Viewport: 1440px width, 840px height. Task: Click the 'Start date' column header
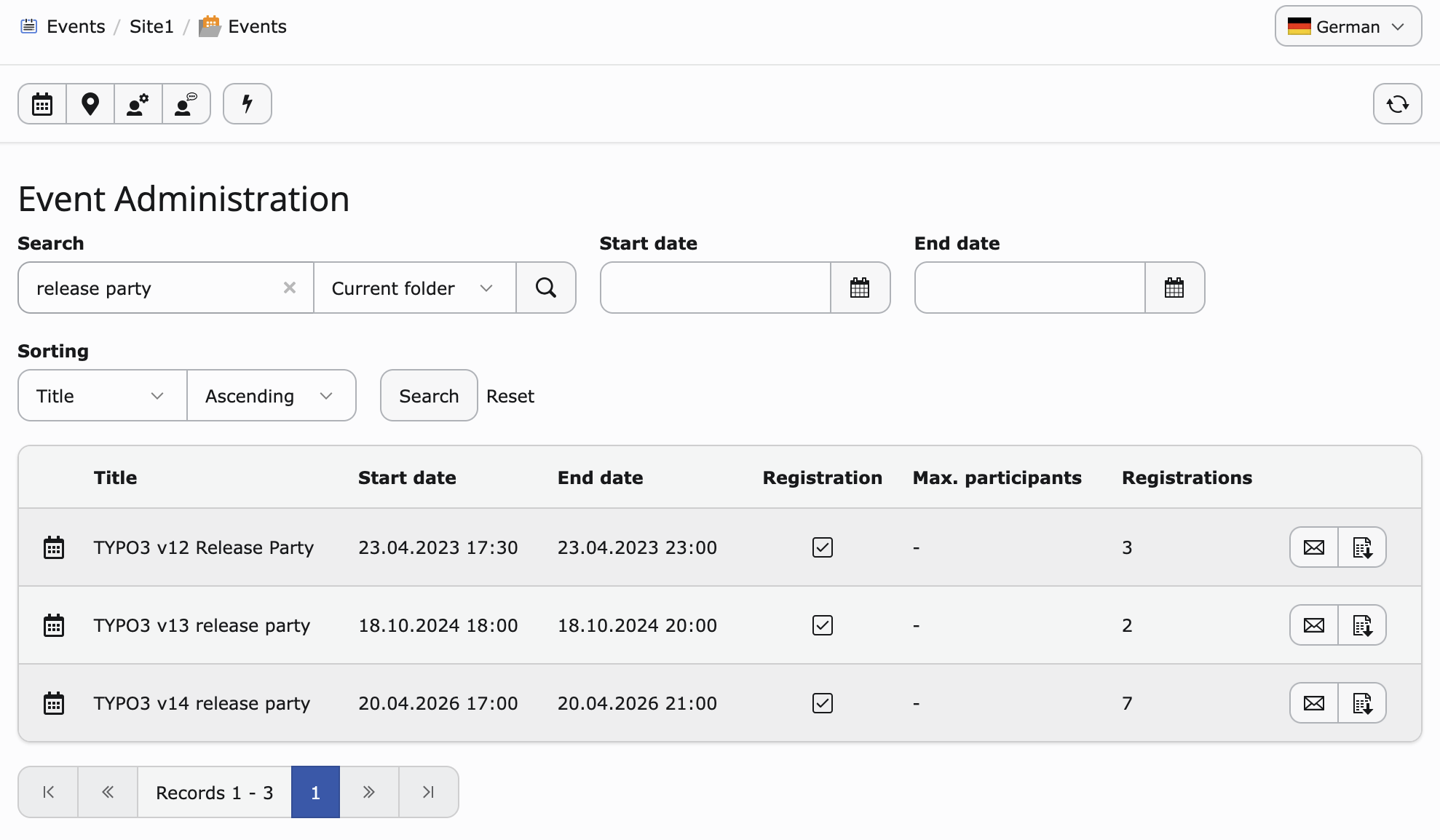click(407, 478)
